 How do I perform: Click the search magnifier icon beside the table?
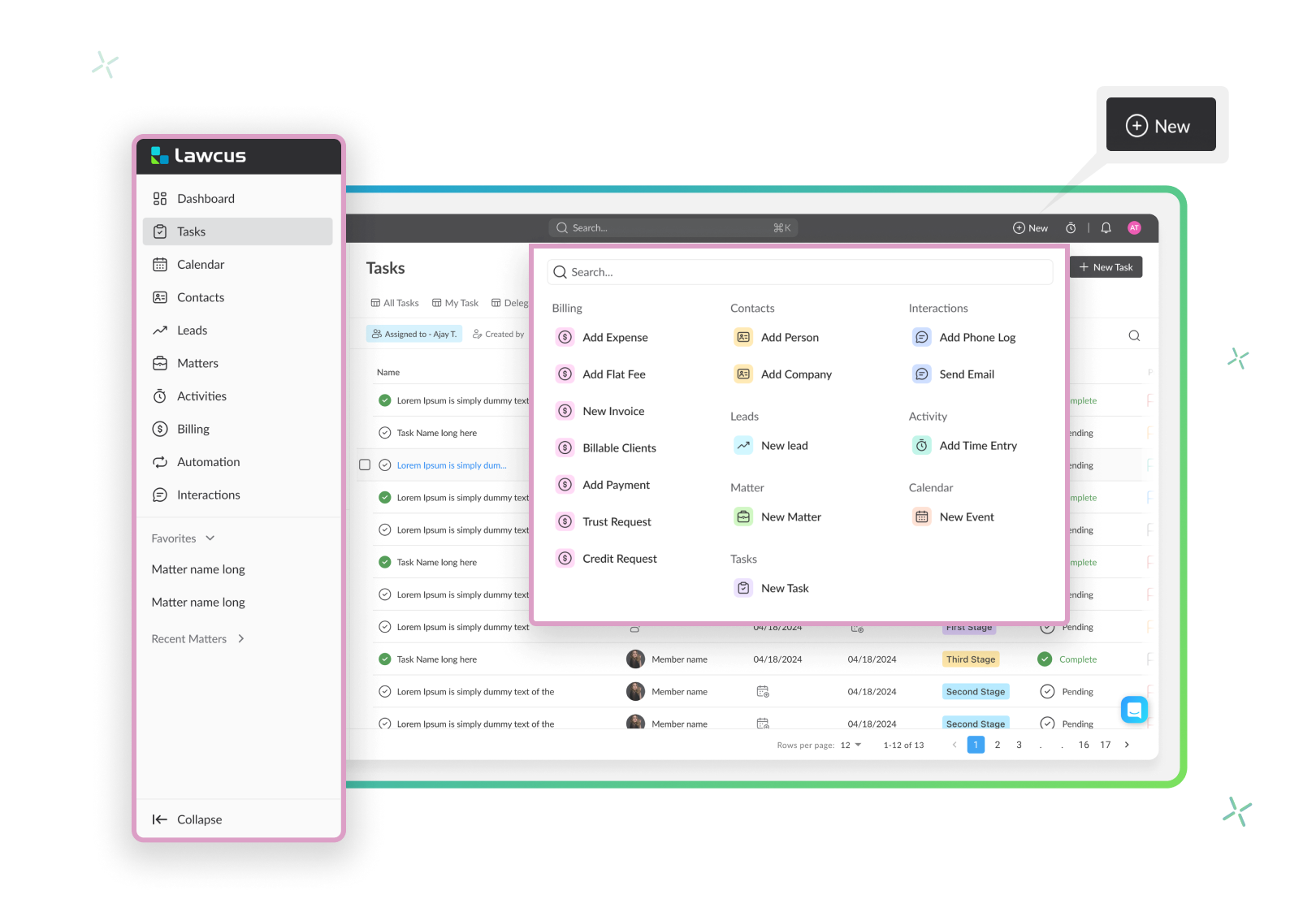pos(1134,336)
